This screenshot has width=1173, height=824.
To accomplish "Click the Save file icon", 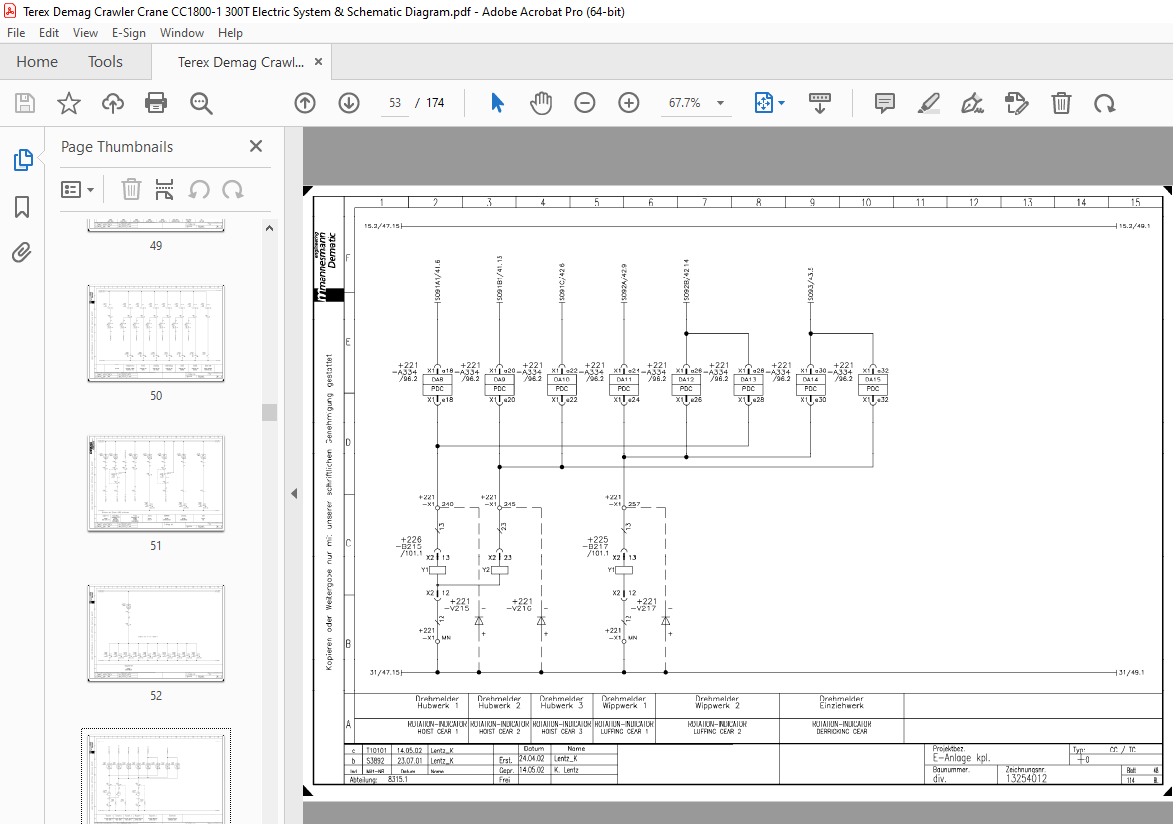I will tap(25, 103).
